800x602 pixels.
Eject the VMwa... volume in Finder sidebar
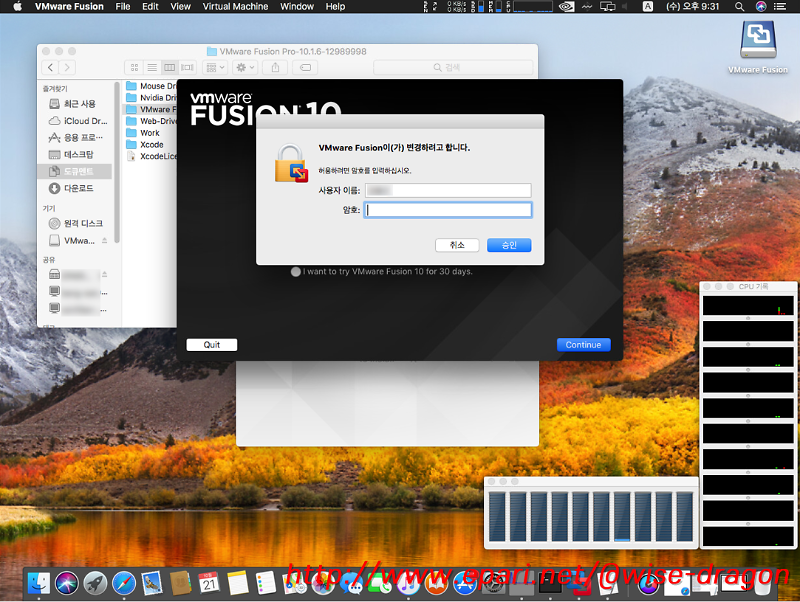pos(105,240)
